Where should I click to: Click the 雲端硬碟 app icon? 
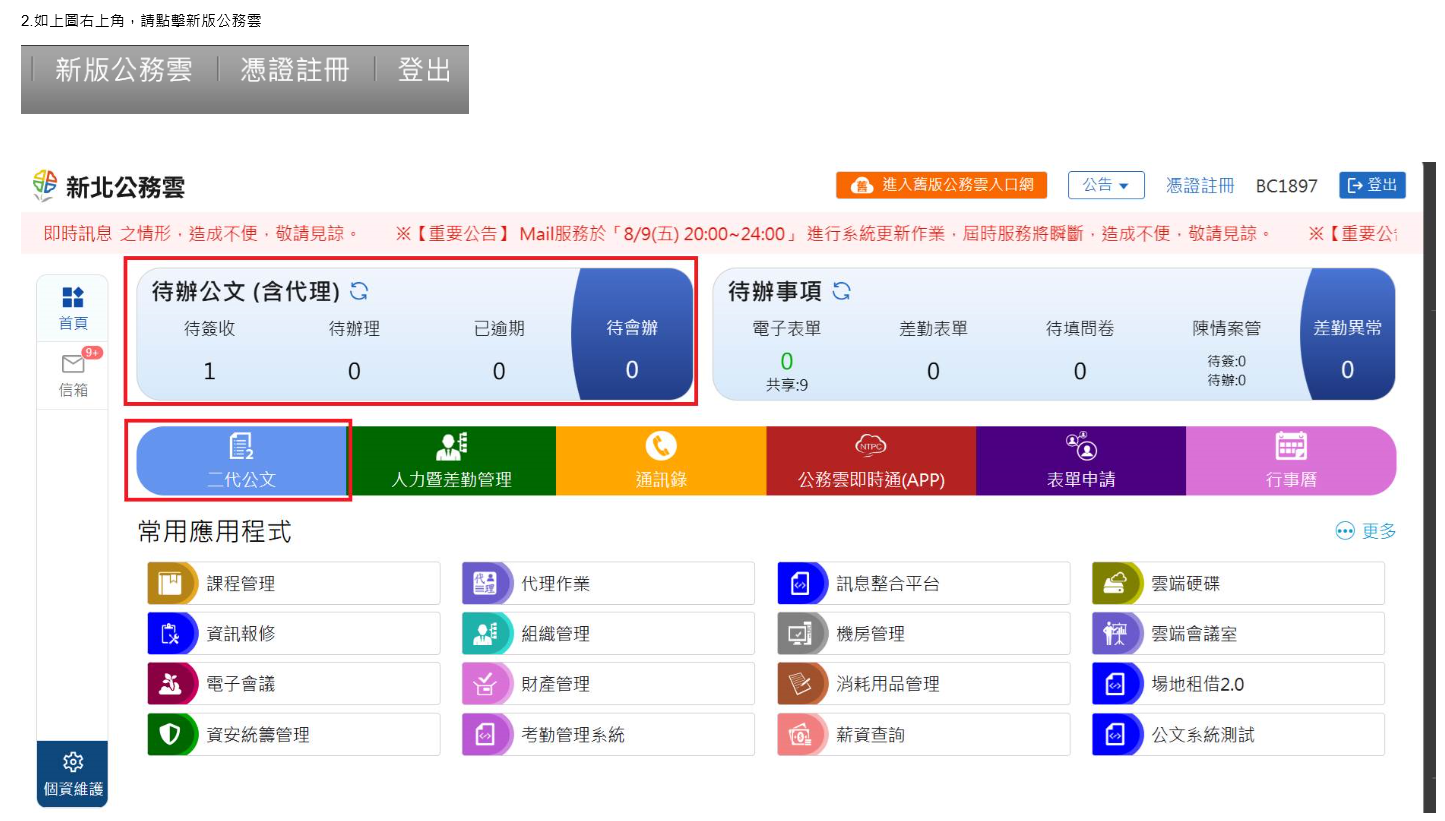pyautogui.click(x=1115, y=584)
